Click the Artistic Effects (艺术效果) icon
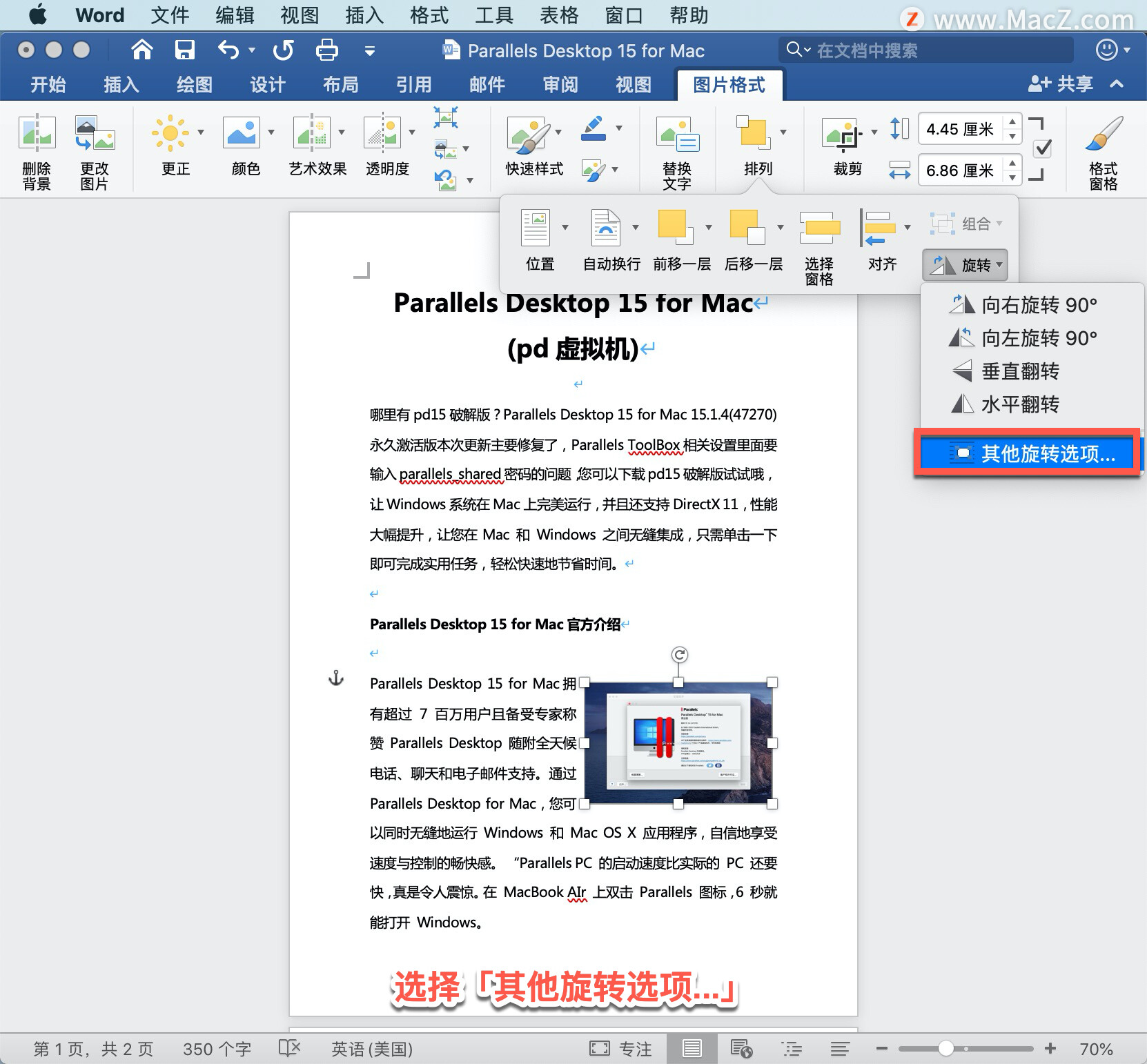The image size is (1147, 1064). pyautogui.click(x=312, y=132)
